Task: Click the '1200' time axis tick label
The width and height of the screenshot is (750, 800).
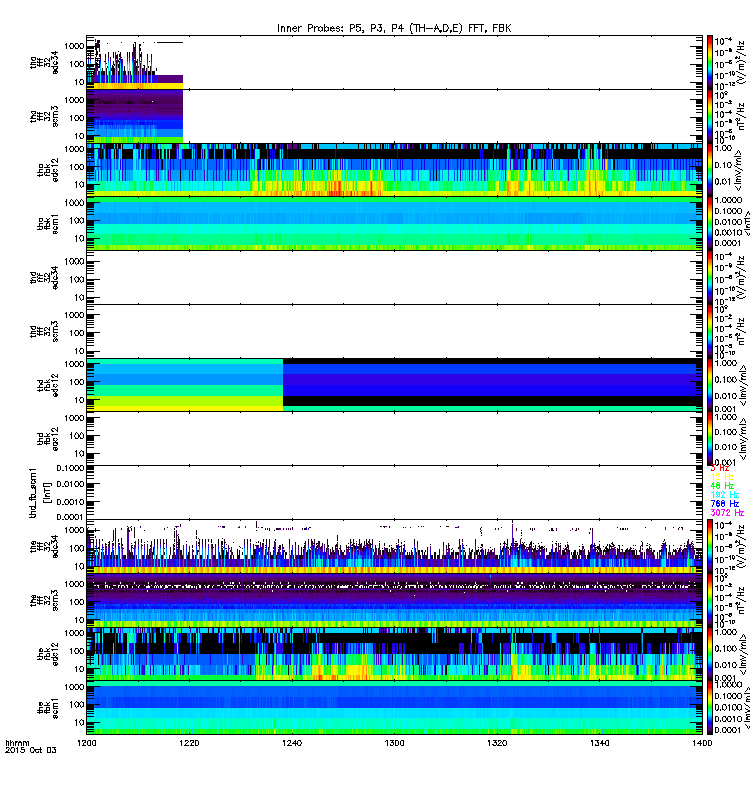Action: [87, 743]
